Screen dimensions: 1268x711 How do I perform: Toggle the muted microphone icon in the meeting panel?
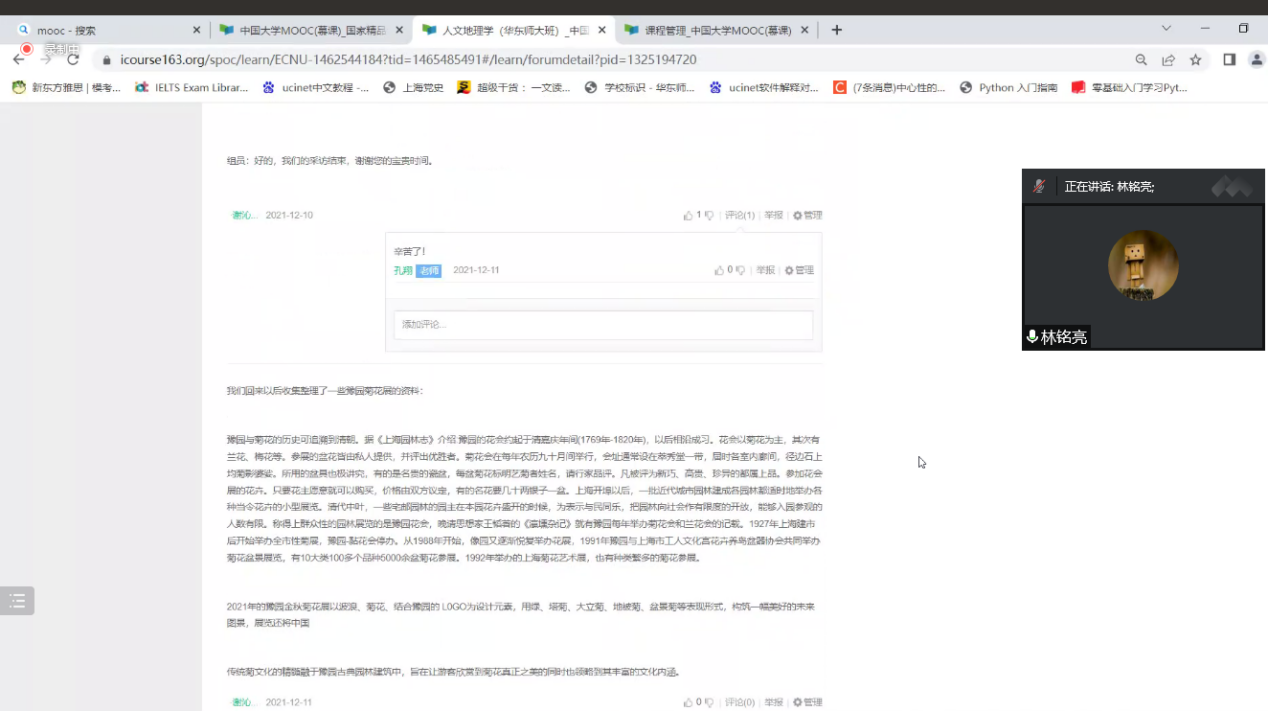coord(1039,186)
